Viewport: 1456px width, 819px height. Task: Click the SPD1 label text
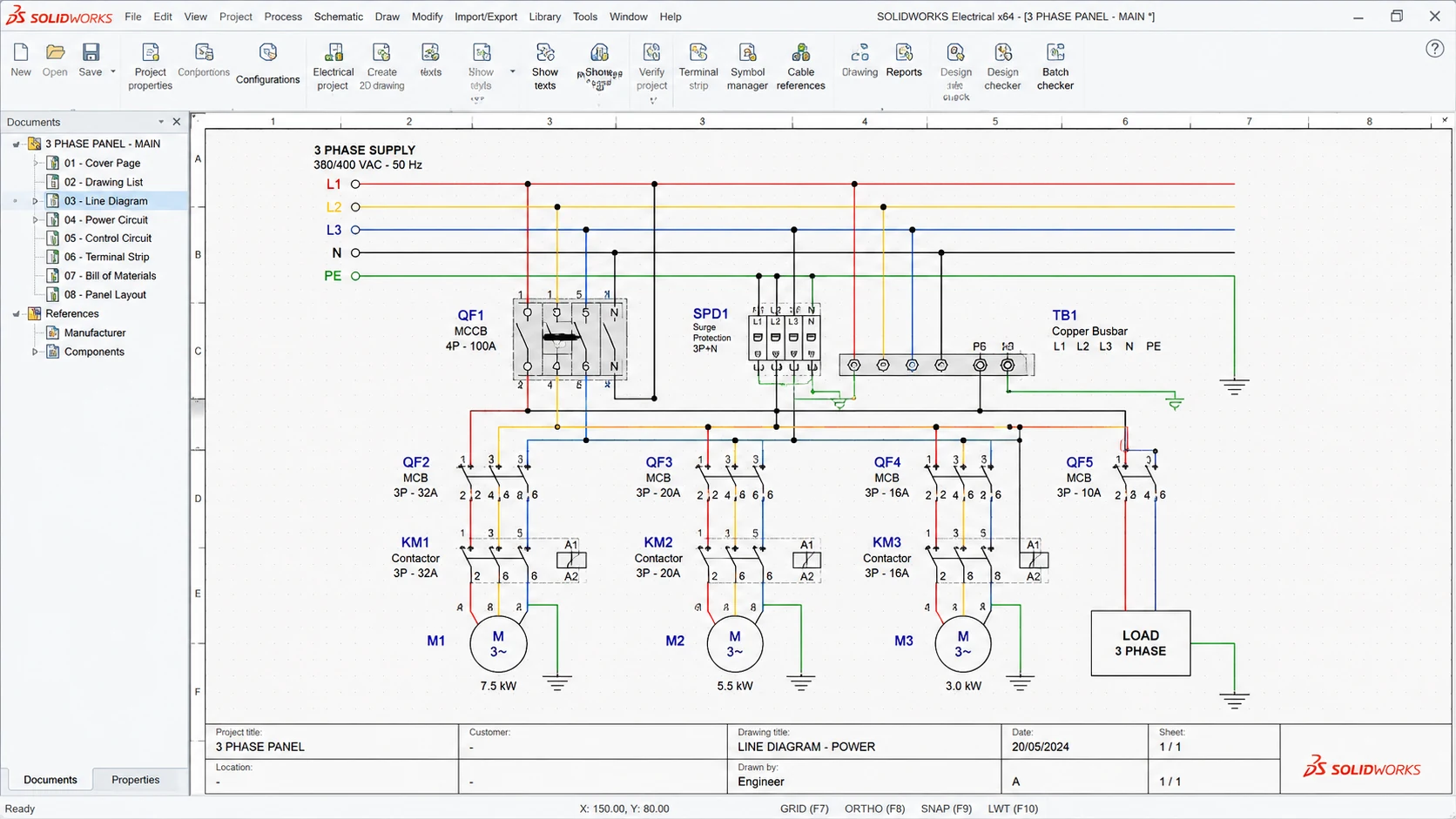click(x=711, y=313)
